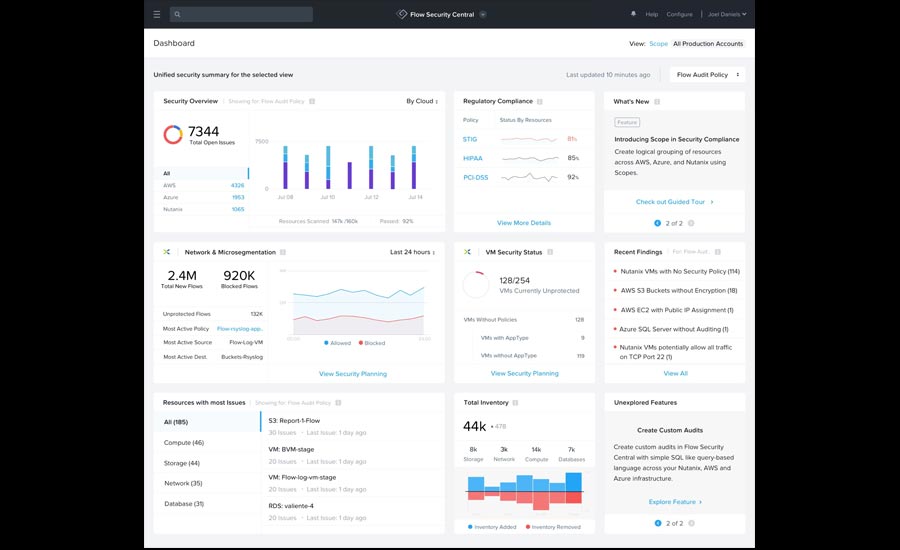The height and width of the screenshot is (550, 900).
Task: Toggle Inventory Added legend item
Action: tap(491, 527)
